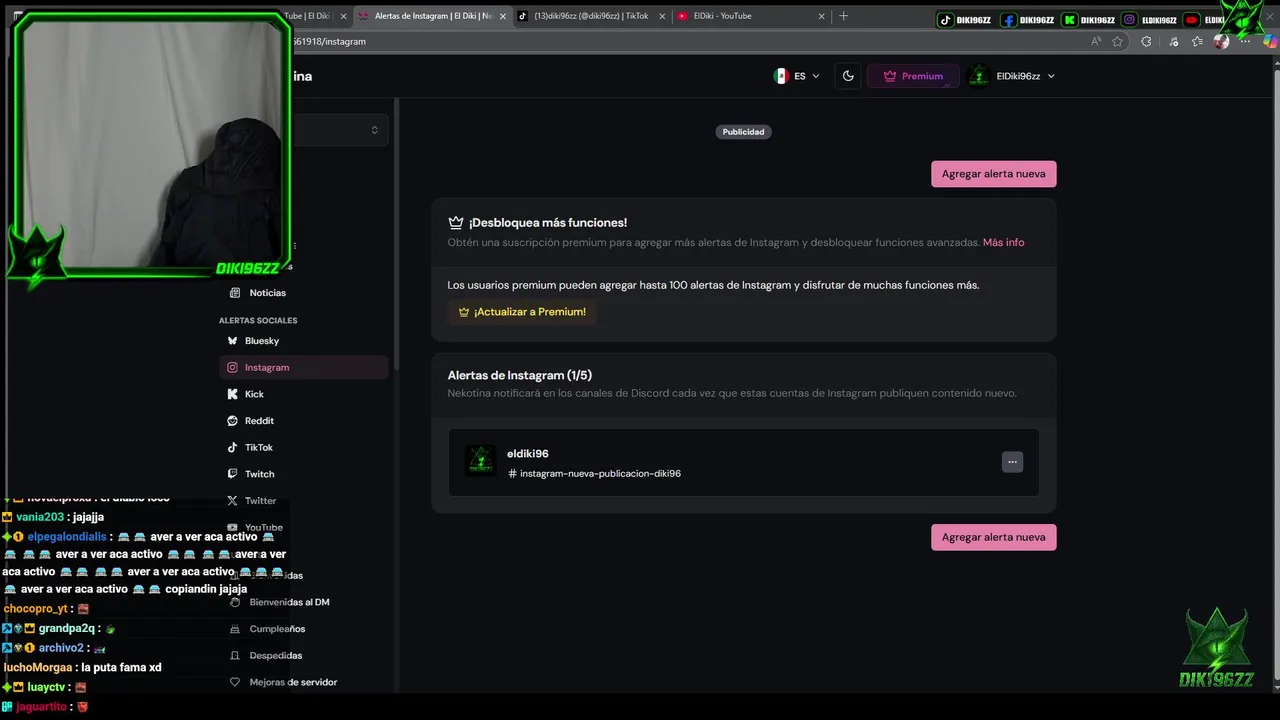Add page to favorites with star icon
Screen dimensions: 1280x720
pyautogui.click(x=1118, y=42)
